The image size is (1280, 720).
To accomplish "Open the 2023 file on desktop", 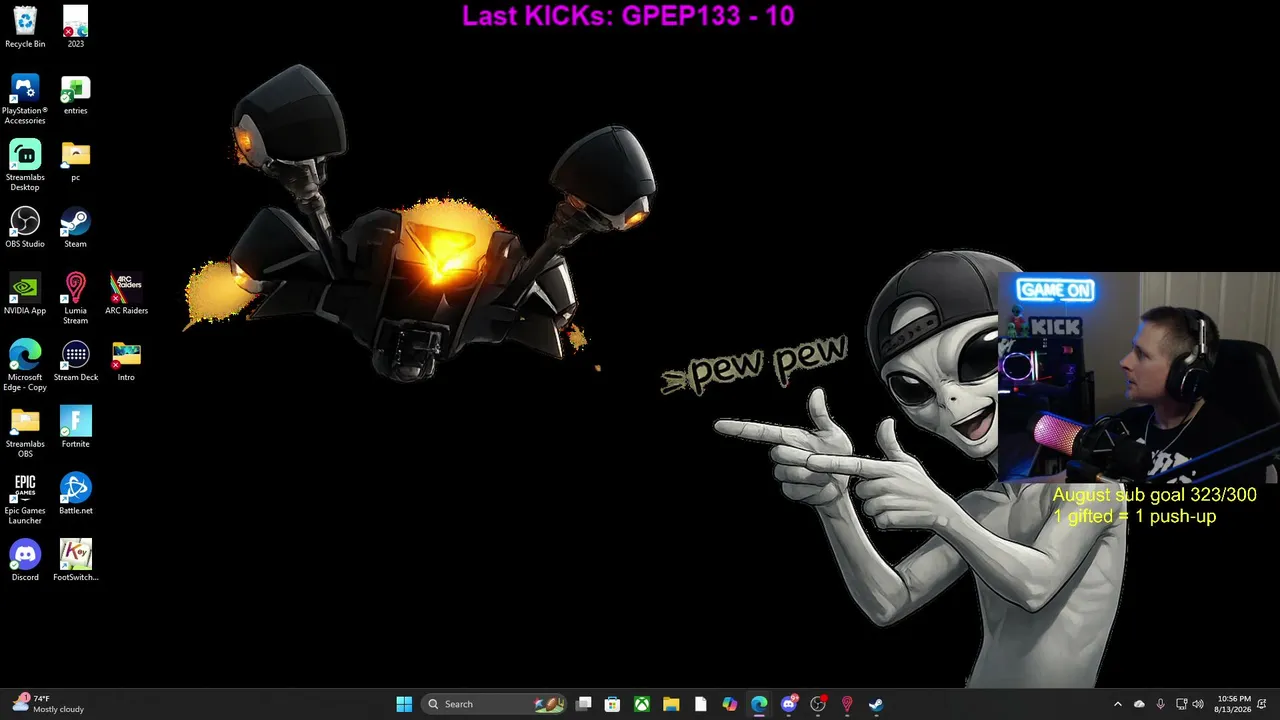I will 75,27.
